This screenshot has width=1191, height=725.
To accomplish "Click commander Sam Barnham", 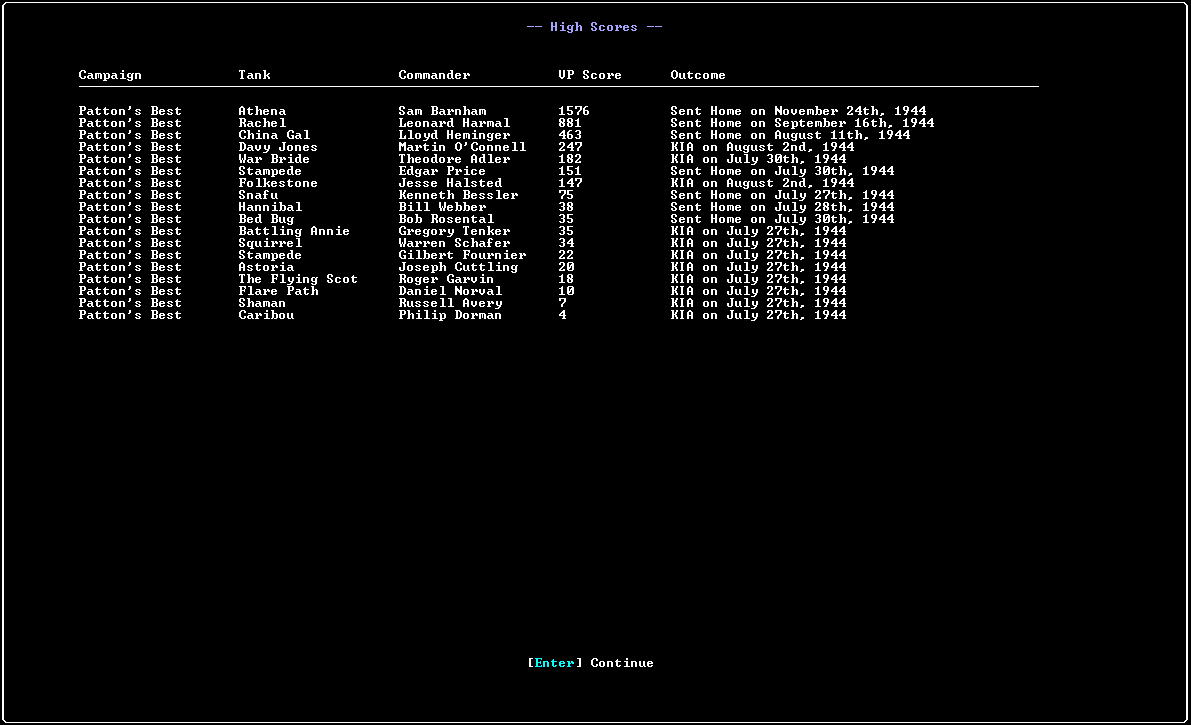I will click(x=442, y=111).
